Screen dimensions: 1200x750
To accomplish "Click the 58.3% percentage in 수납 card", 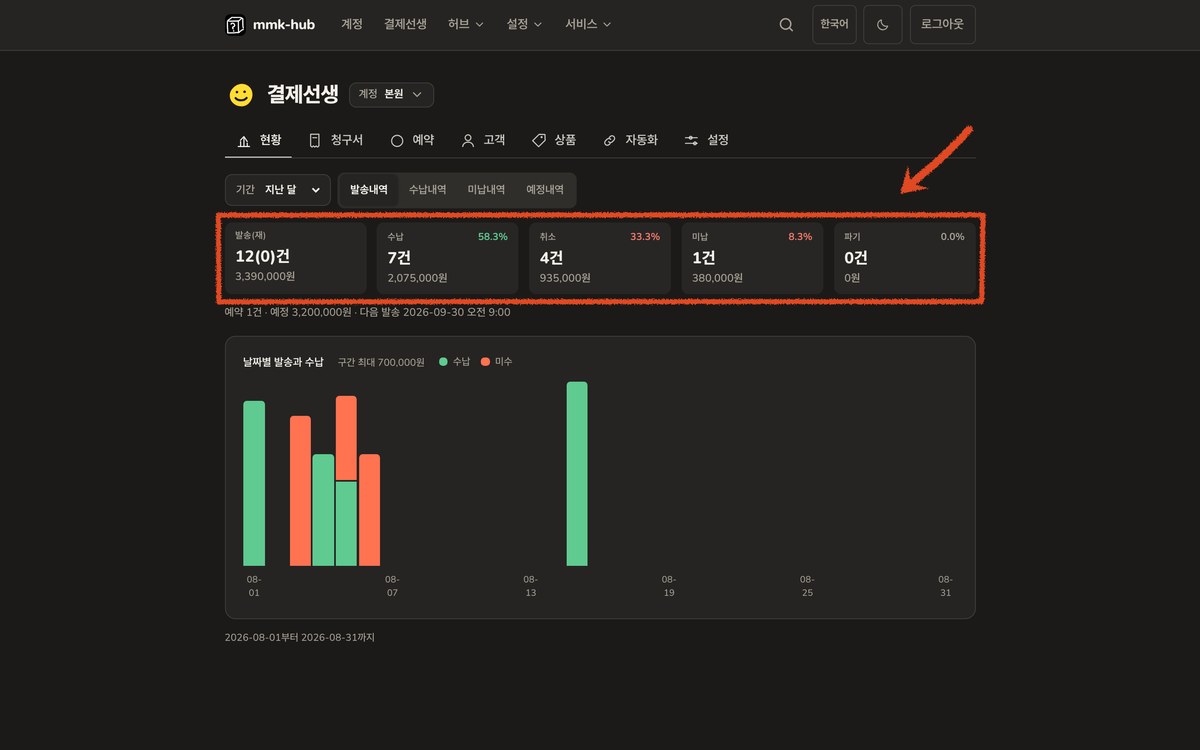I will [x=492, y=237].
